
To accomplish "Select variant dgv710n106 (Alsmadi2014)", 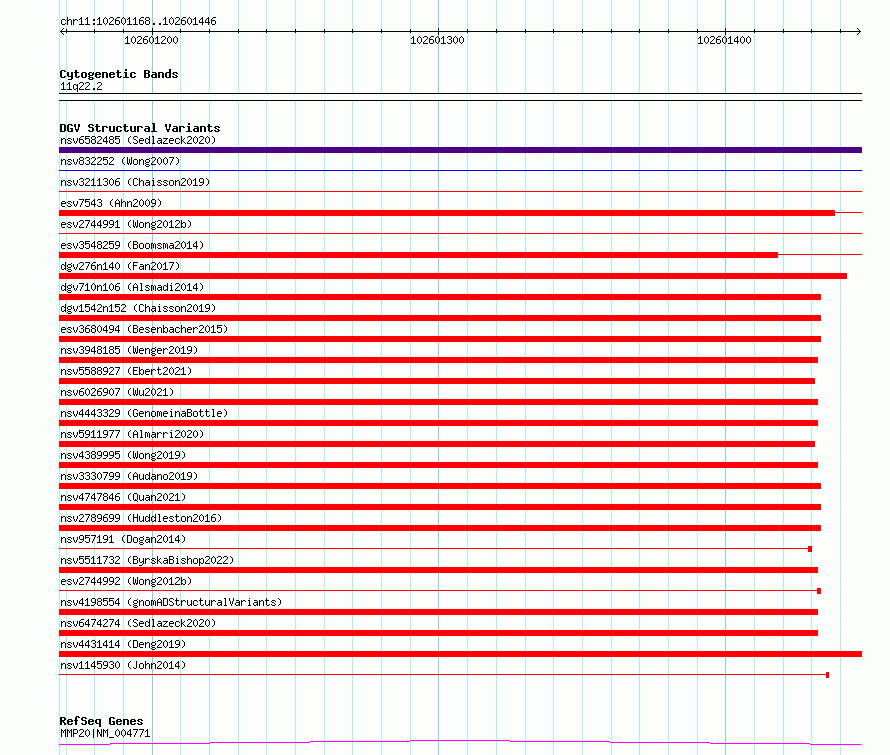I will 132,287.
